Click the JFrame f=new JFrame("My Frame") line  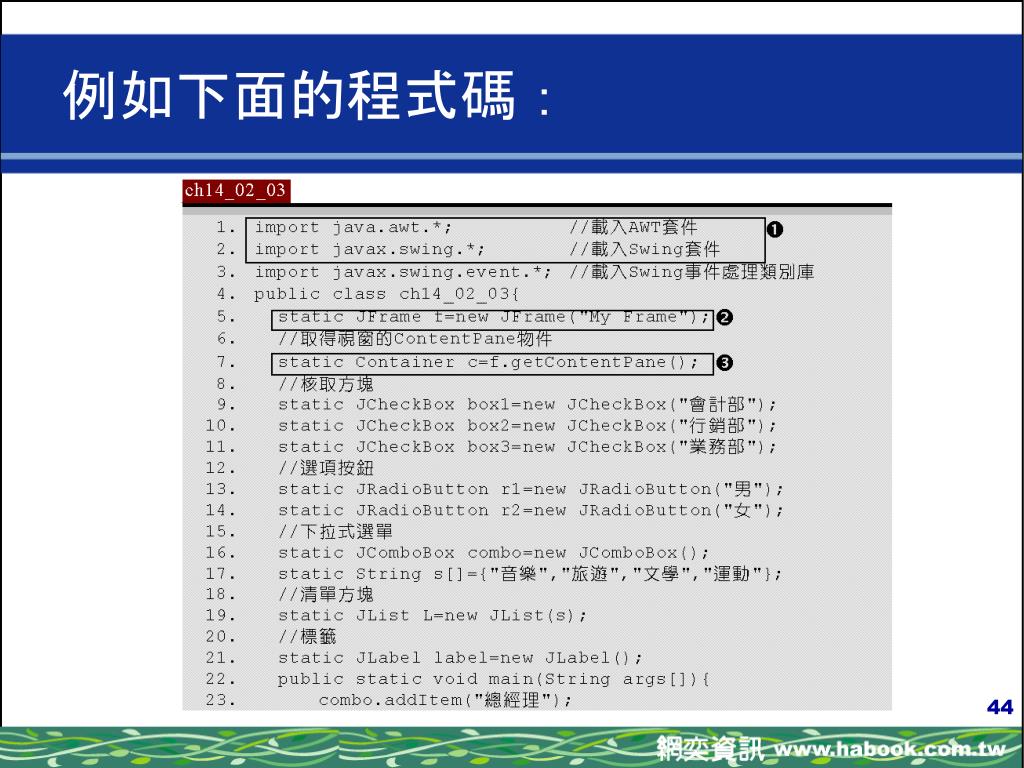point(493,317)
